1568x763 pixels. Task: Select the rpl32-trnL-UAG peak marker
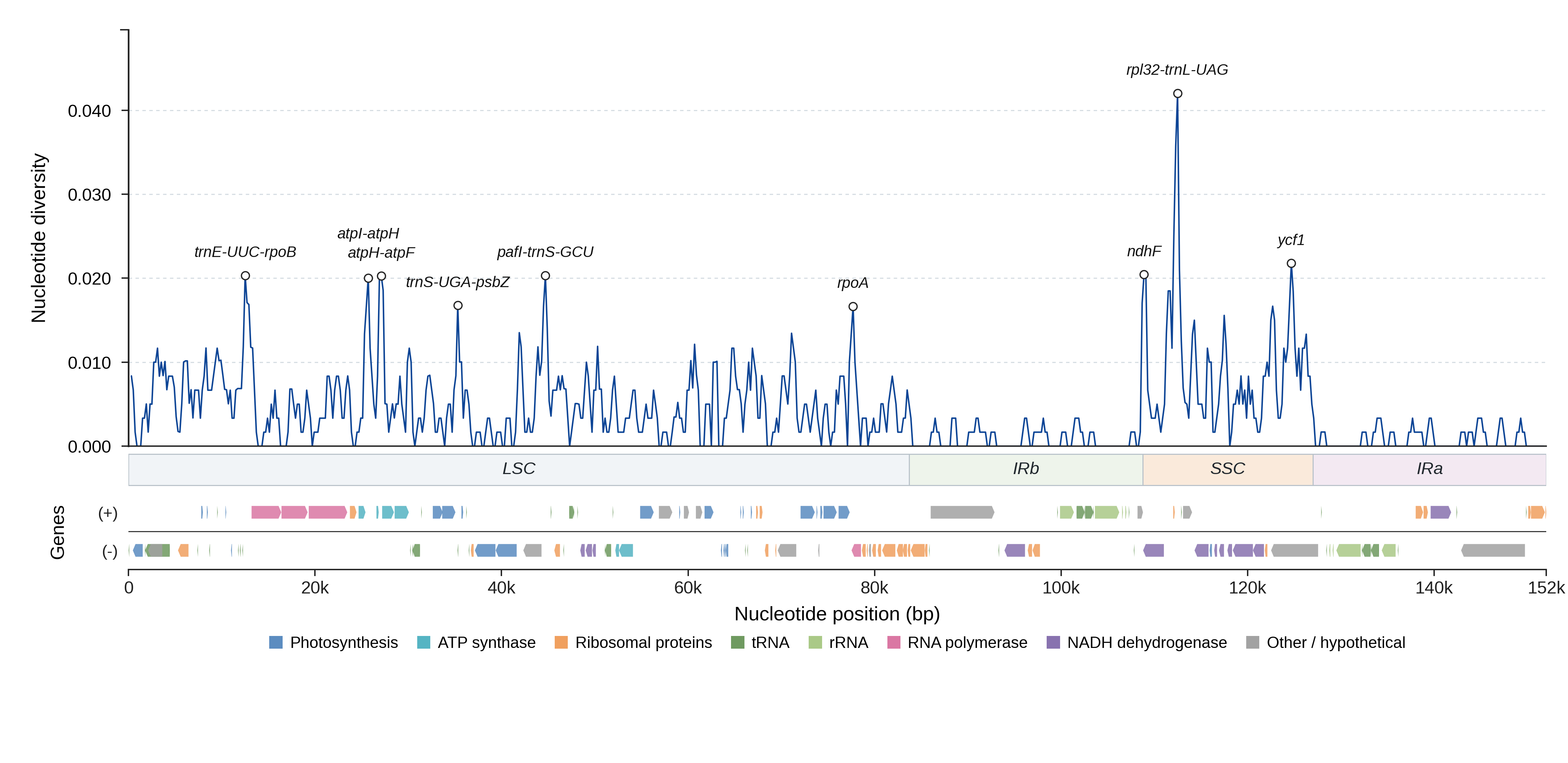click(x=1178, y=94)
